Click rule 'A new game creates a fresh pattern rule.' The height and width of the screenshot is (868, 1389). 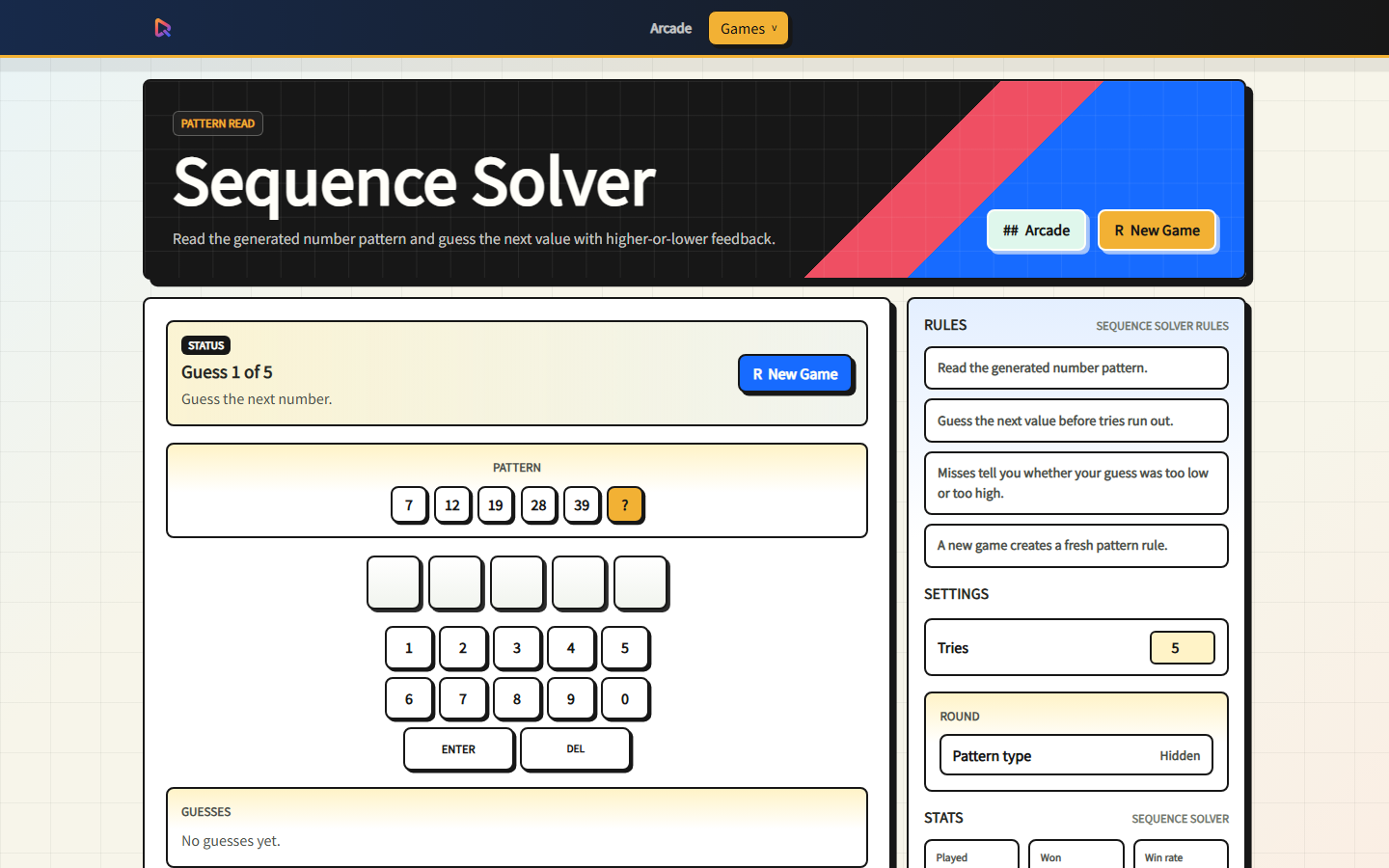coord(1076,546)
